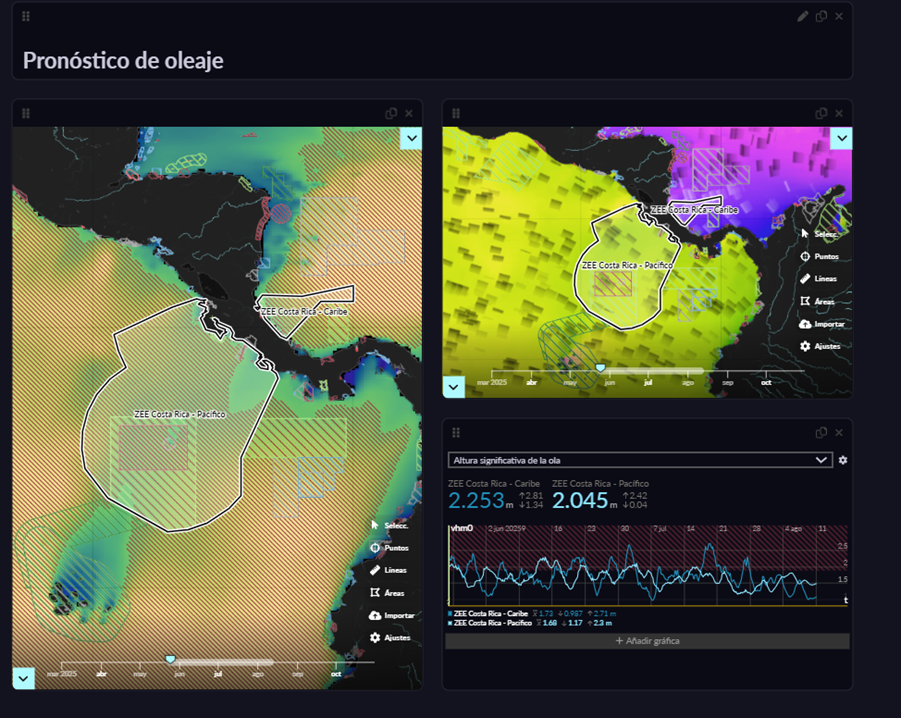This screenshot has height=718, width=901.
Task: Open chart settings gear next to the variable dropdown
Action: tap(843, 460)
